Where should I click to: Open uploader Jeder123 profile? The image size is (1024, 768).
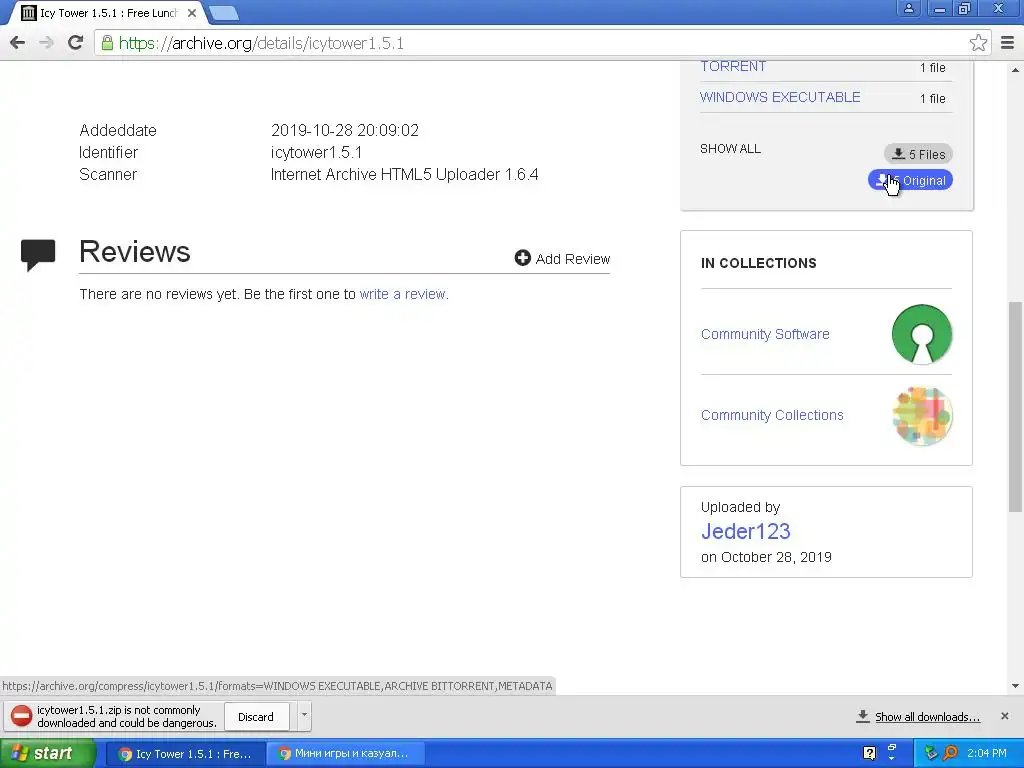pos(745,531)
